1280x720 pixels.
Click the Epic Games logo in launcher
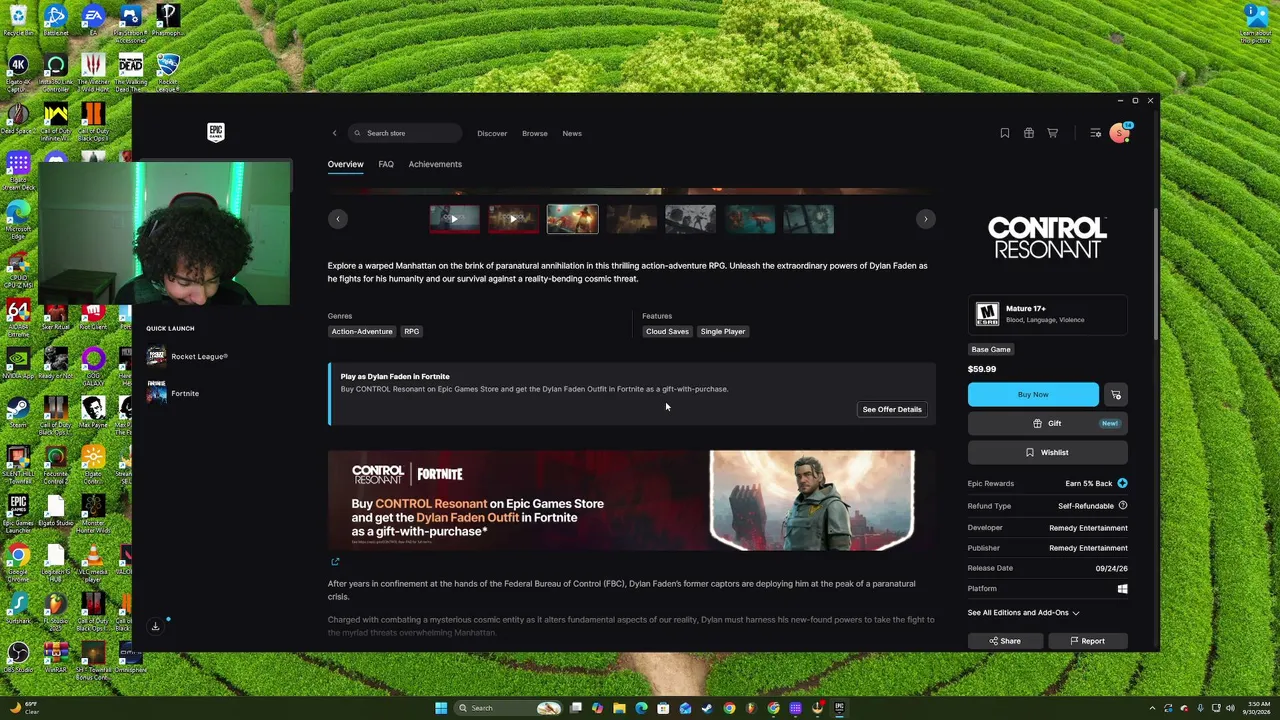[216, 132]
